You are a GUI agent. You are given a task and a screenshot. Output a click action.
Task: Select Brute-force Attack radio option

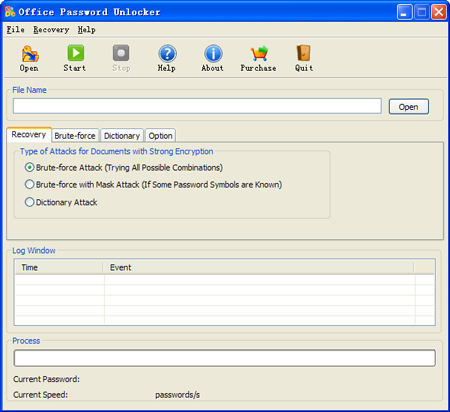pyautogui.click(x=29, y=167)
